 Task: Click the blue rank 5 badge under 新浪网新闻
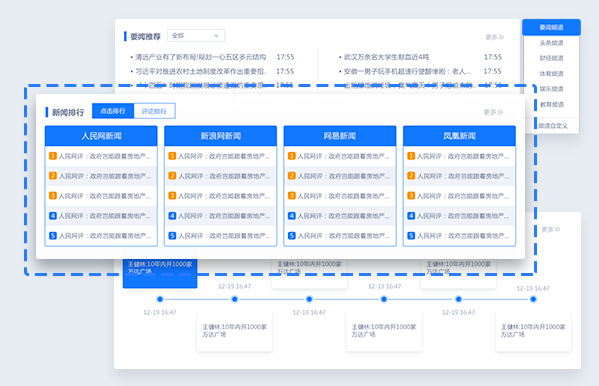[x=172, y=235]
